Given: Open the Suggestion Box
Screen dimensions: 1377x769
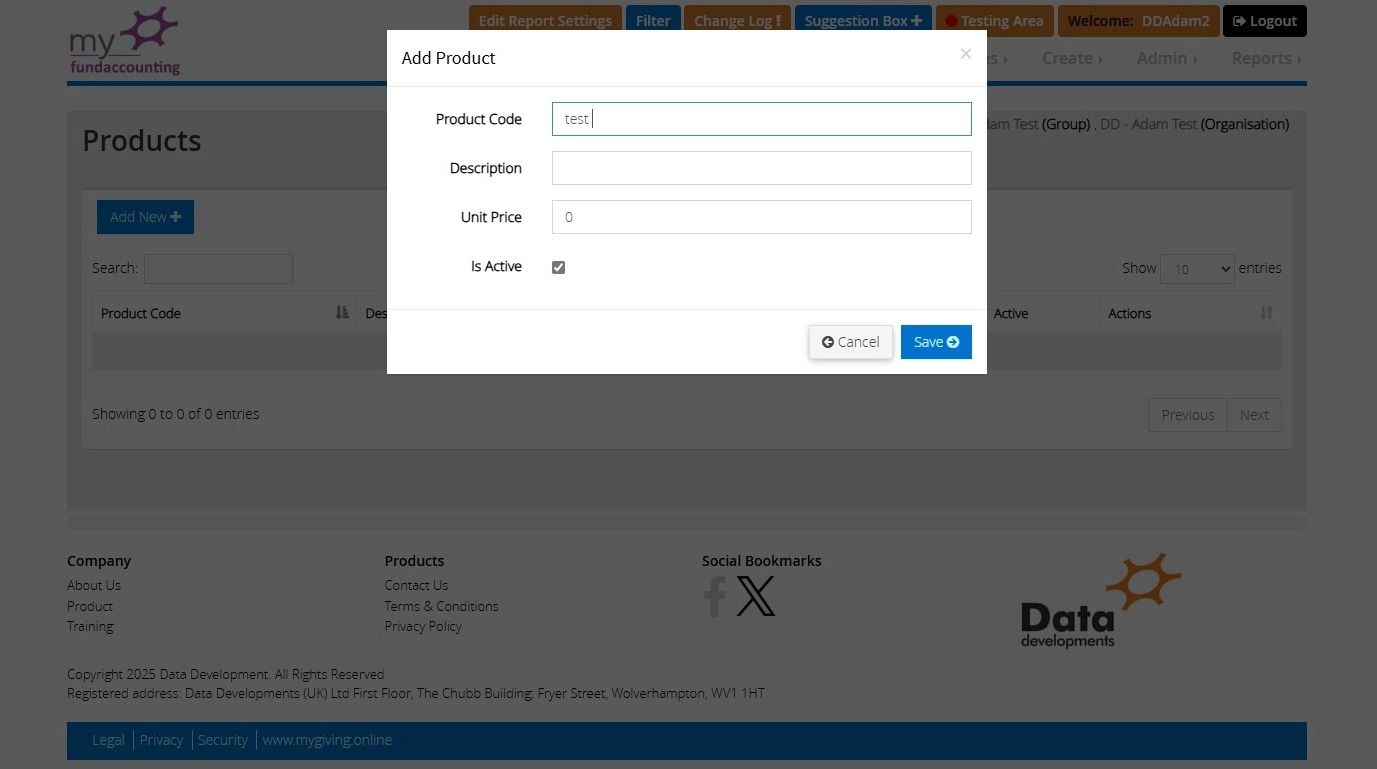Looking at the screenshot, I should point(863,21).
